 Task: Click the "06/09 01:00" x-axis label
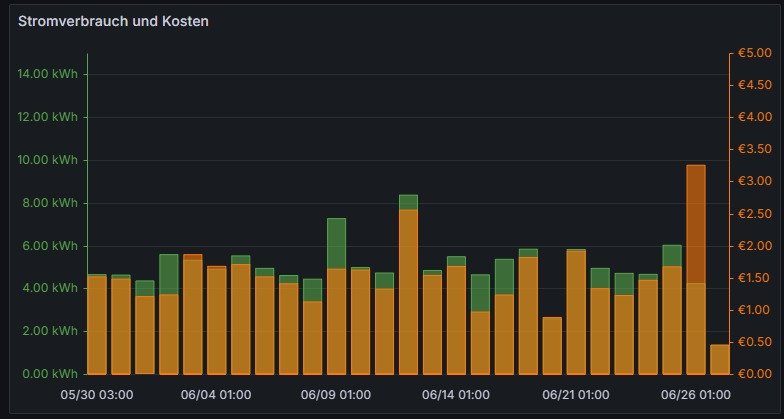click(x=337, y=395)
